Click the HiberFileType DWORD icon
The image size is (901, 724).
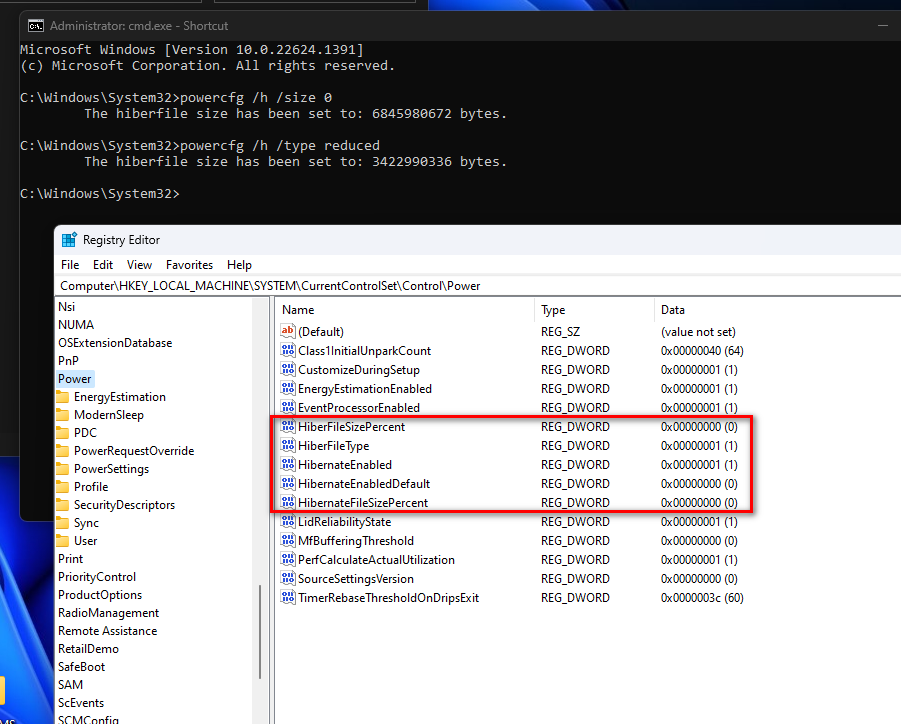click(287, 445)
